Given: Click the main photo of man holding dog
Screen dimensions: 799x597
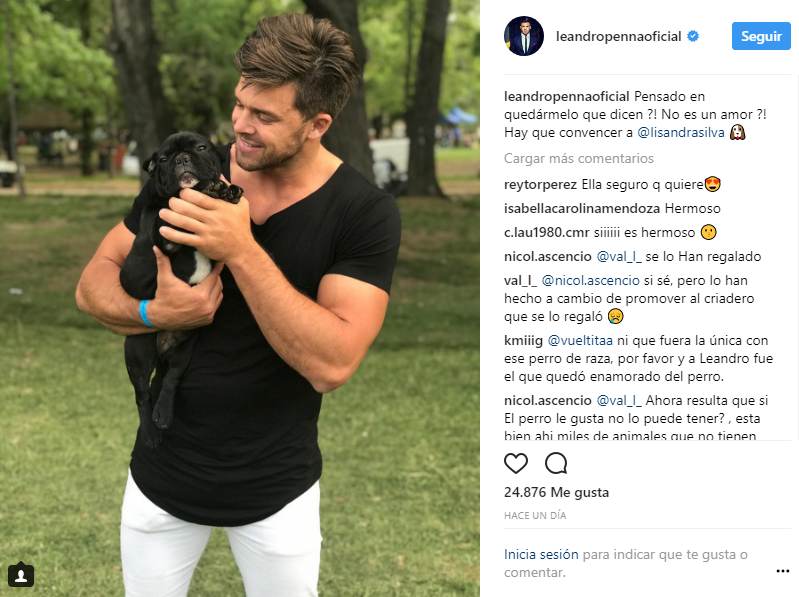Looking at the screenshot, I should [x=239, y=298].
